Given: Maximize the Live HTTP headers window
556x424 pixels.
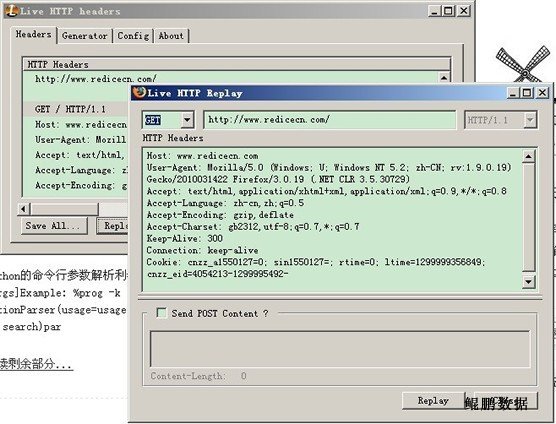Looking at the screenshot, I should tap(448, 11).
